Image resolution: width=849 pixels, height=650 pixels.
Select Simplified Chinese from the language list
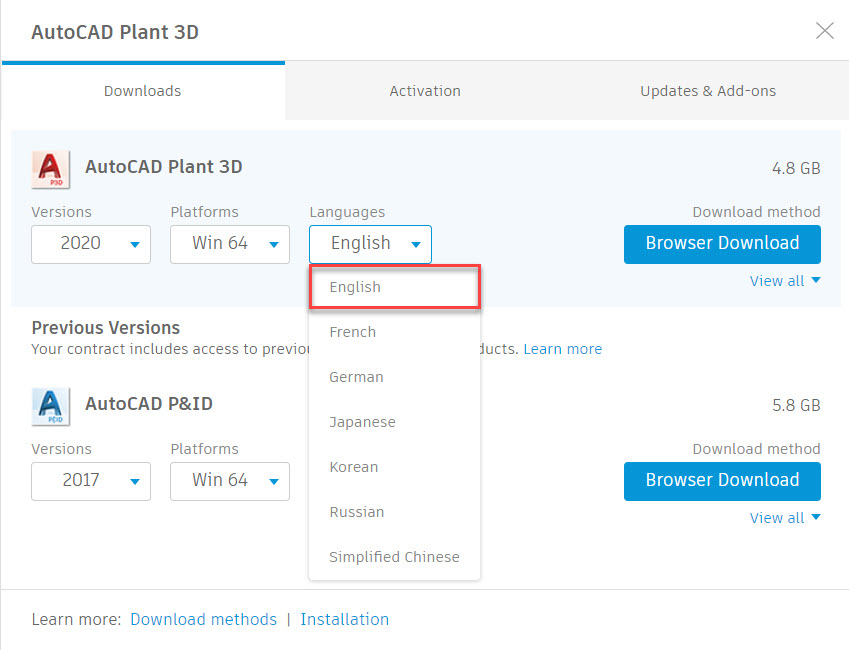point(394,556)
